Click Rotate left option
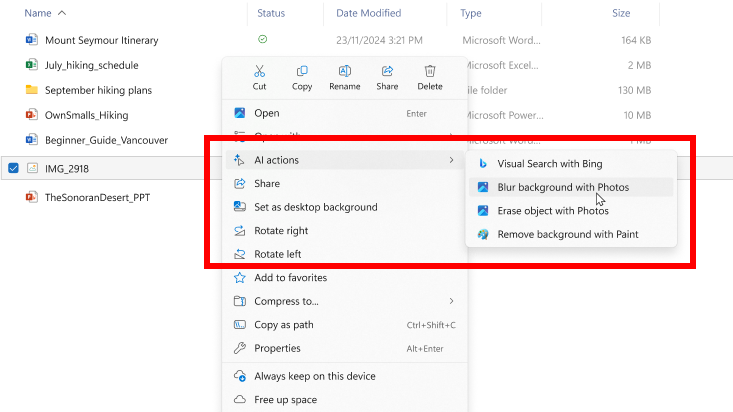Viewport: 733px width, 412px height. 277,254
